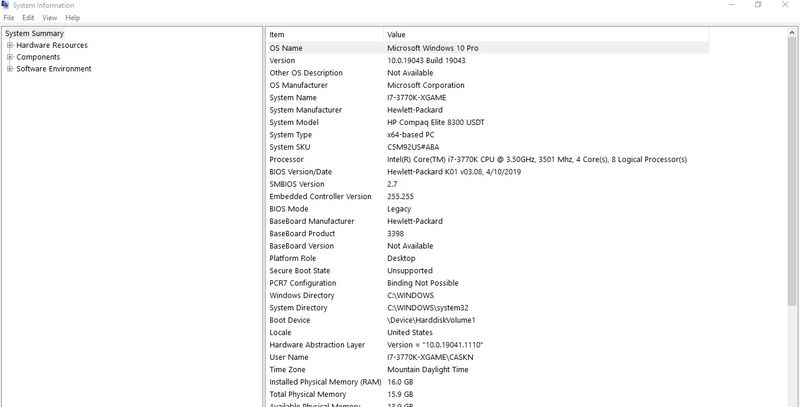This screenshot has width=800, height=407.
Task: Select the Boot Device row
Action: point(487,320)
